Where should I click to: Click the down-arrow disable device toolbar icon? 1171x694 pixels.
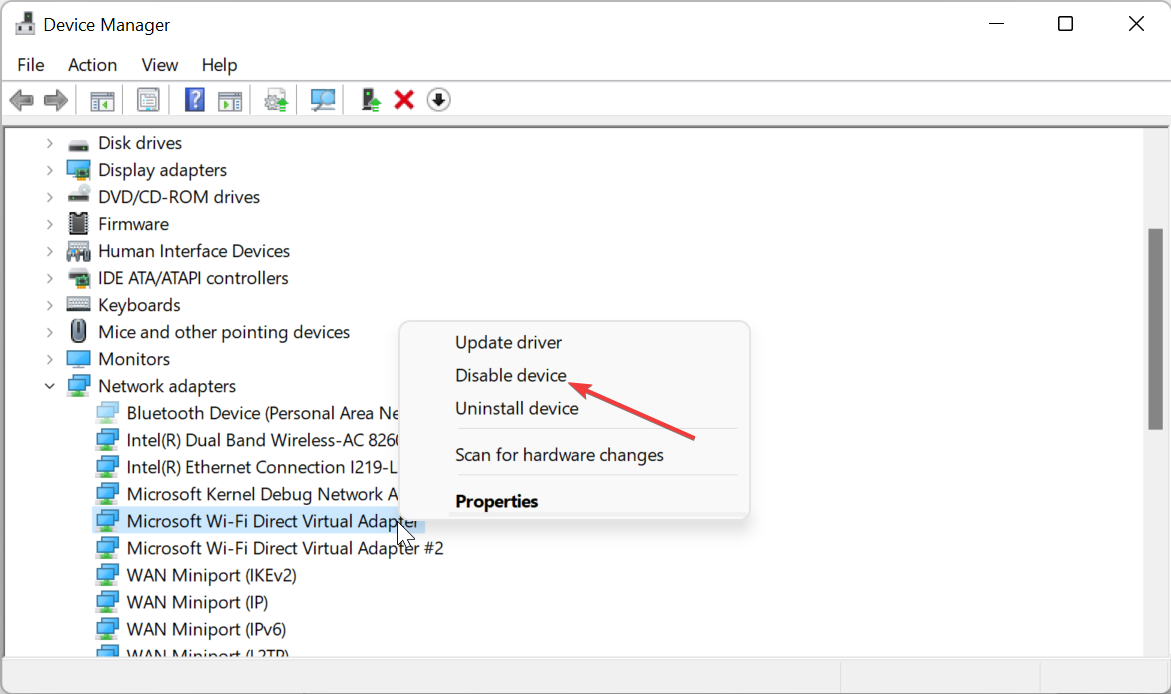(x=438, y=100)
